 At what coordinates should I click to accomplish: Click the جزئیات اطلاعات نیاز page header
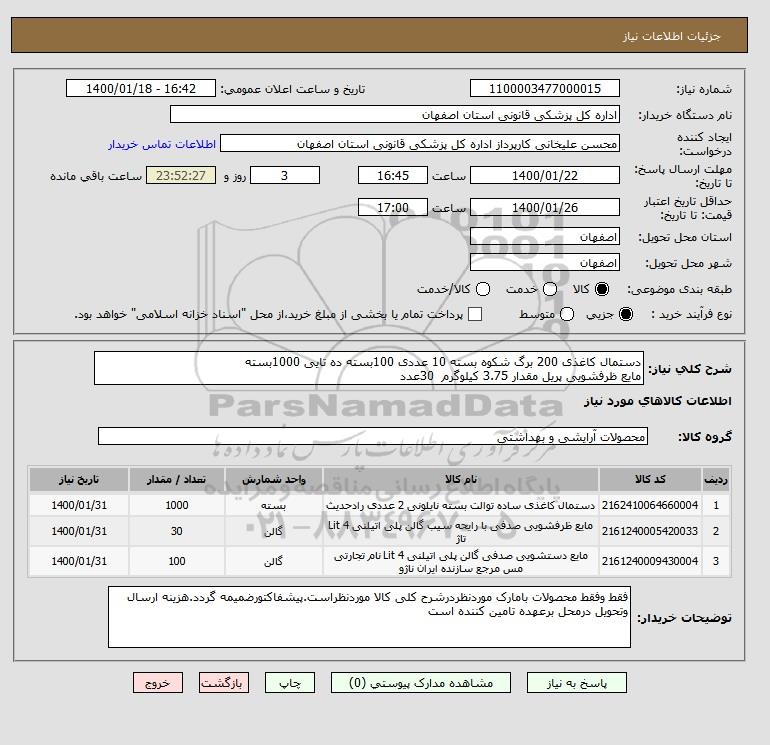click(x=671, y=36)
